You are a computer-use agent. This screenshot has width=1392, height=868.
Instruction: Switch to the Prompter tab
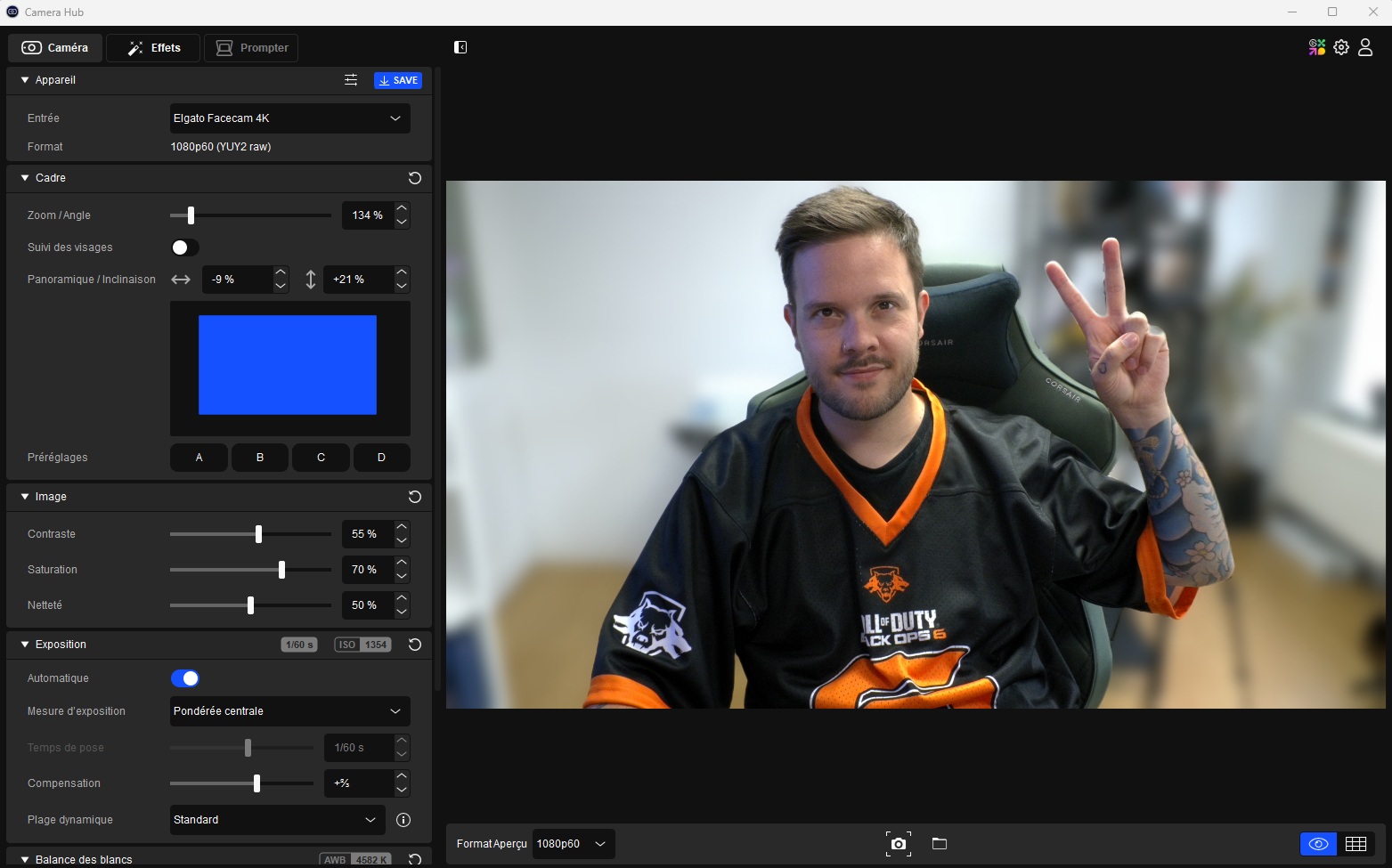click(252, 48)
